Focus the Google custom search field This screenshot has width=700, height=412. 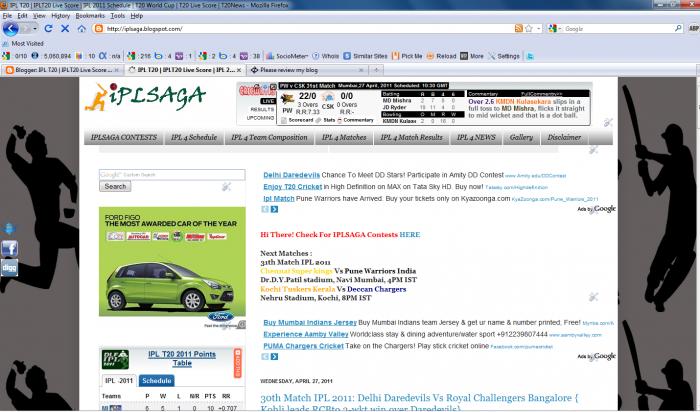click(x=172, y=175)
